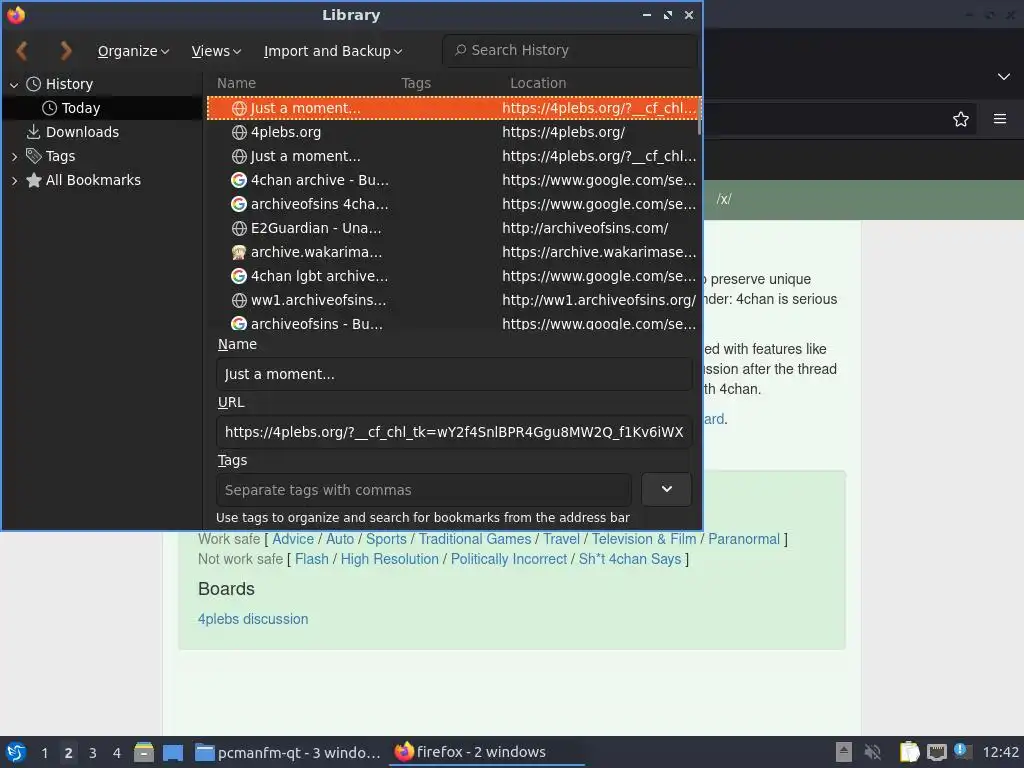The image size is (1024, 768).
Task: Click the history list scrollbar
Action: pyautogui.click(x=699, y=116)
